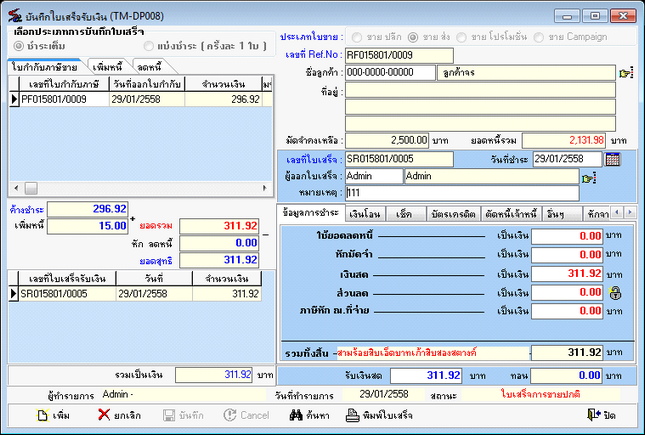Viewport: 645px width, 435px height.
Task: Select invoice row PF015801/0009
Action: click(141, 99)
